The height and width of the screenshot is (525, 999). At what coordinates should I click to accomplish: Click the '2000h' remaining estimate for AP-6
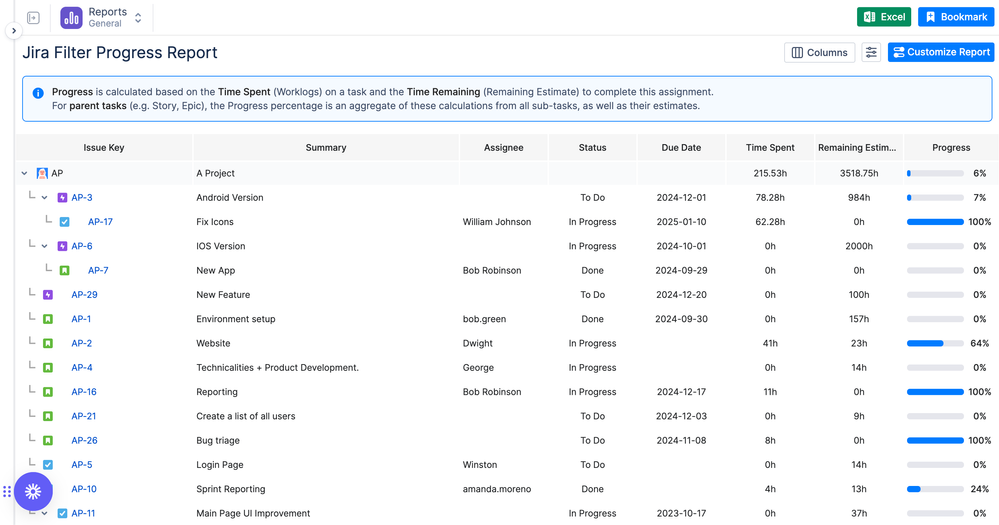(x=859, y=246)
